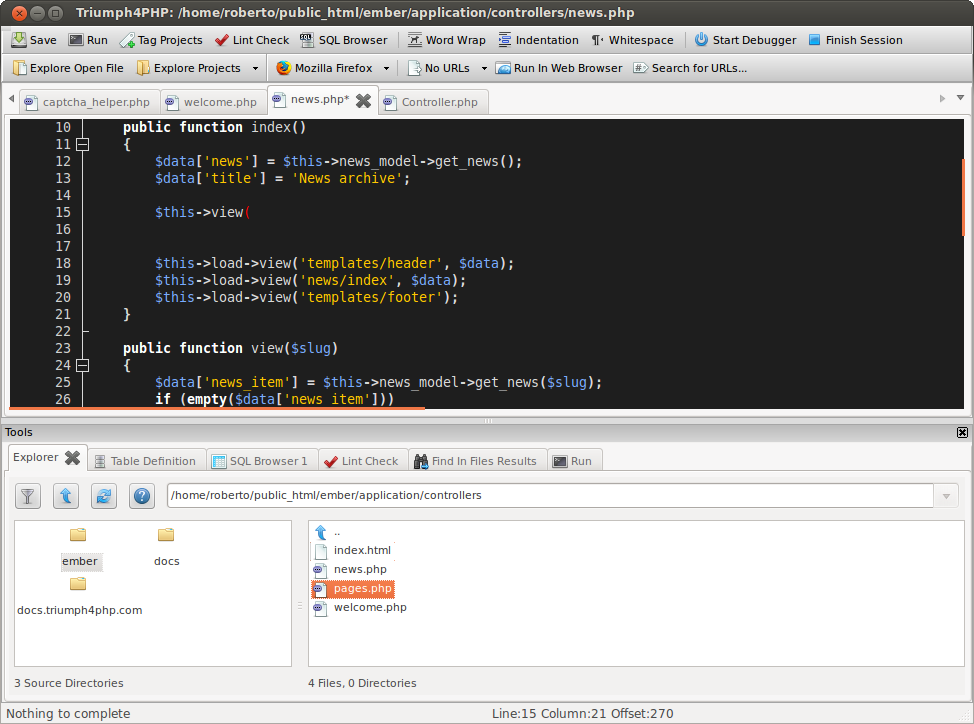Toggle Whitespace visibility
Image resolution: width=974 pixels, height=724 pixels.
click(632, 40)
